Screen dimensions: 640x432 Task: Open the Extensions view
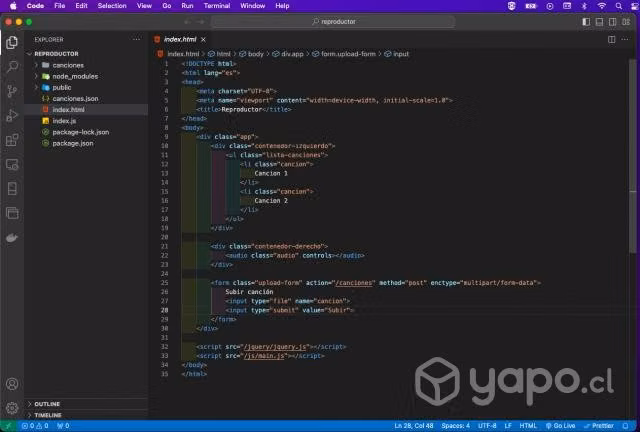12,140
